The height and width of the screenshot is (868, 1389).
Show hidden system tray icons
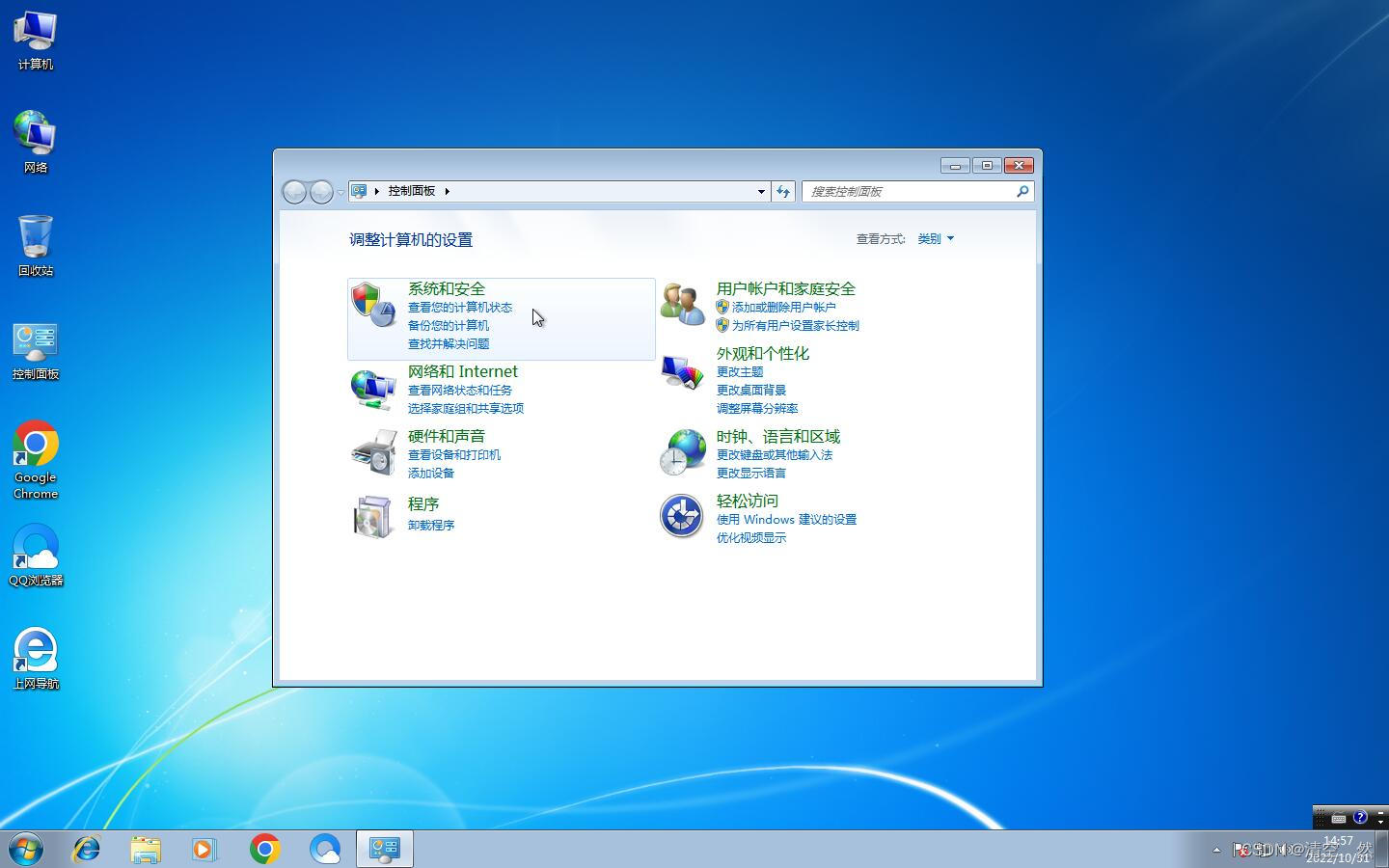(x=1216, y=850)
